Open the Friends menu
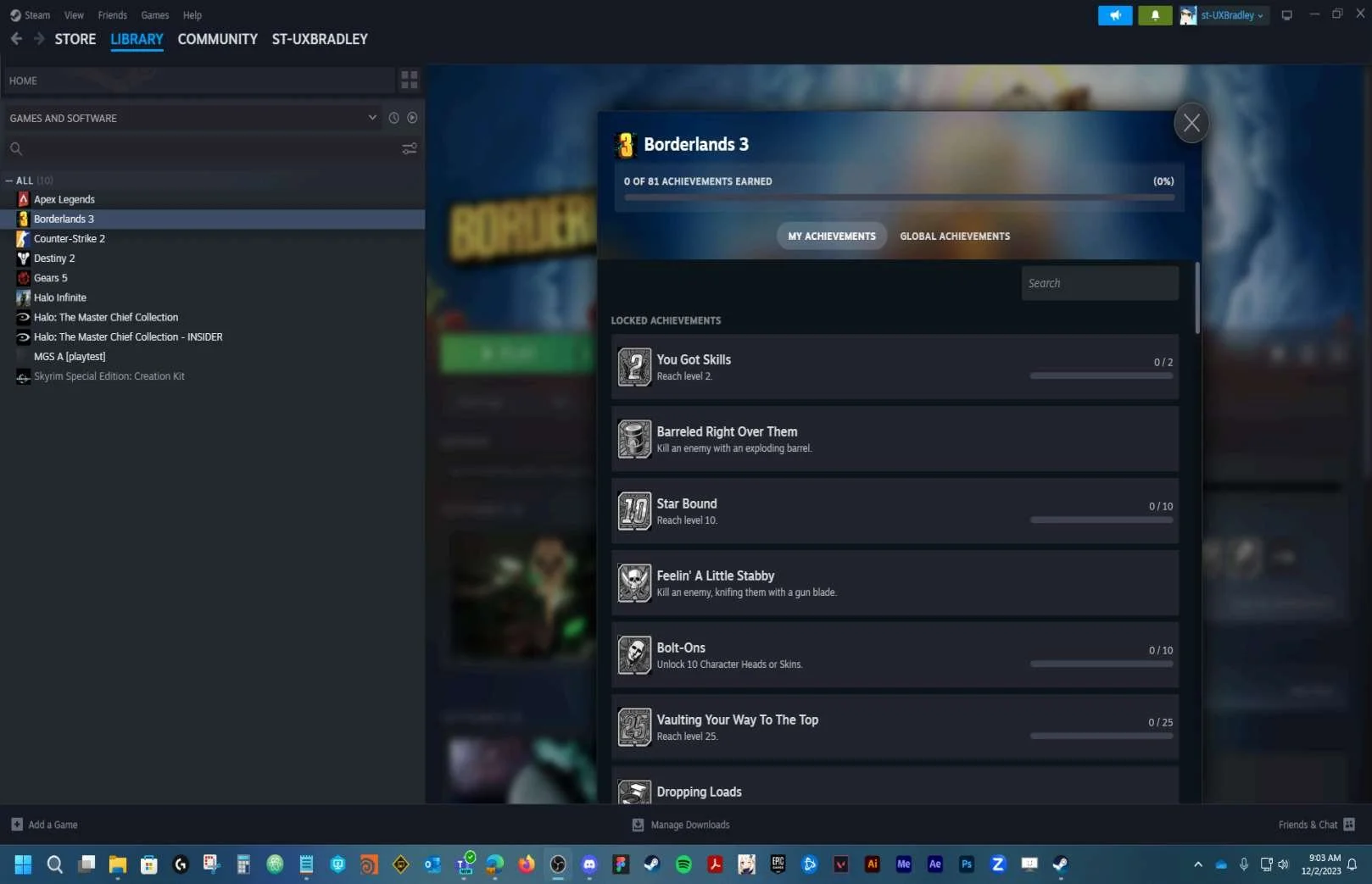Screen dimensions: 1372x884 pyautogui.click(x=112, y=15)
